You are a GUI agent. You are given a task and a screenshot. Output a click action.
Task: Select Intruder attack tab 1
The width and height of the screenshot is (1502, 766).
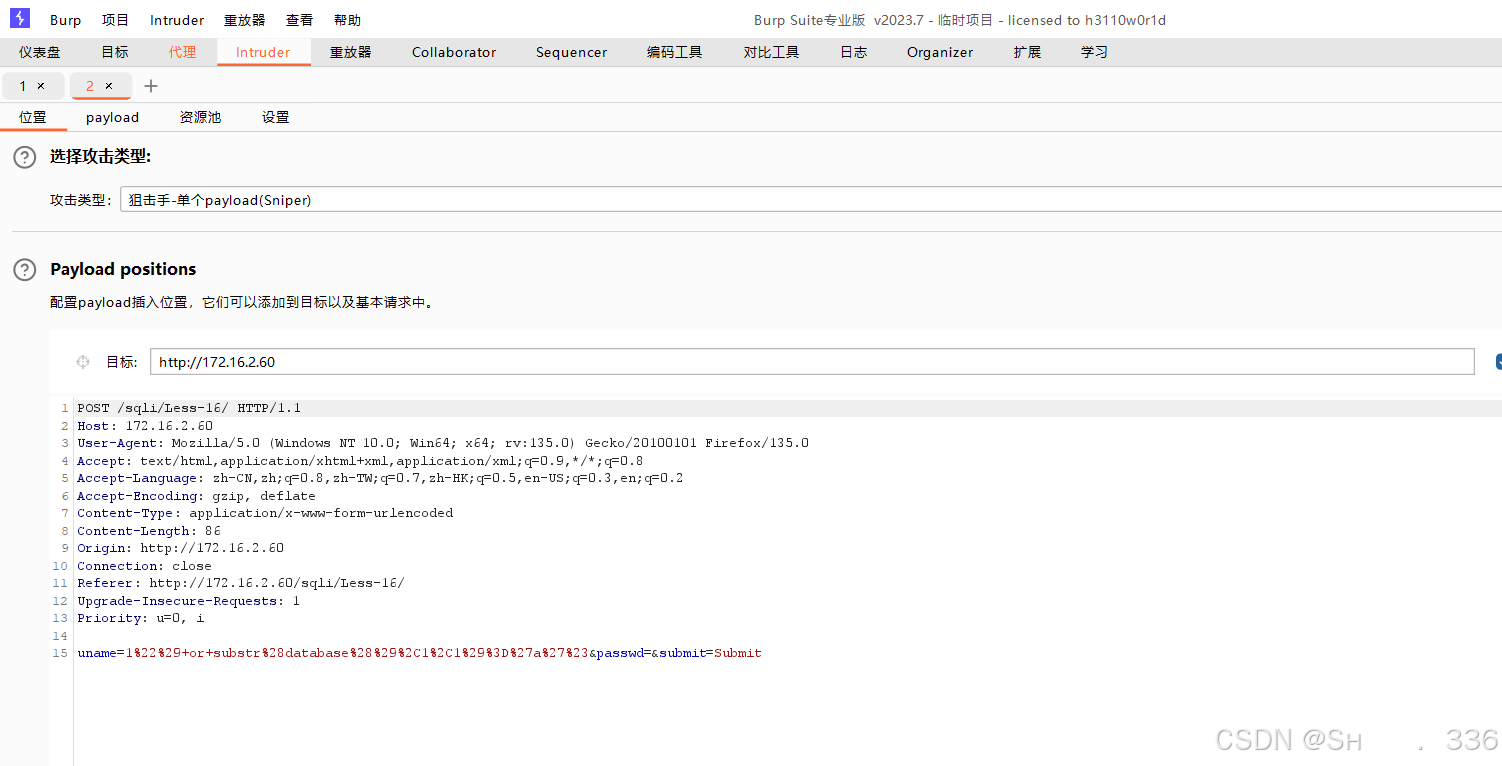pos(23,86)
